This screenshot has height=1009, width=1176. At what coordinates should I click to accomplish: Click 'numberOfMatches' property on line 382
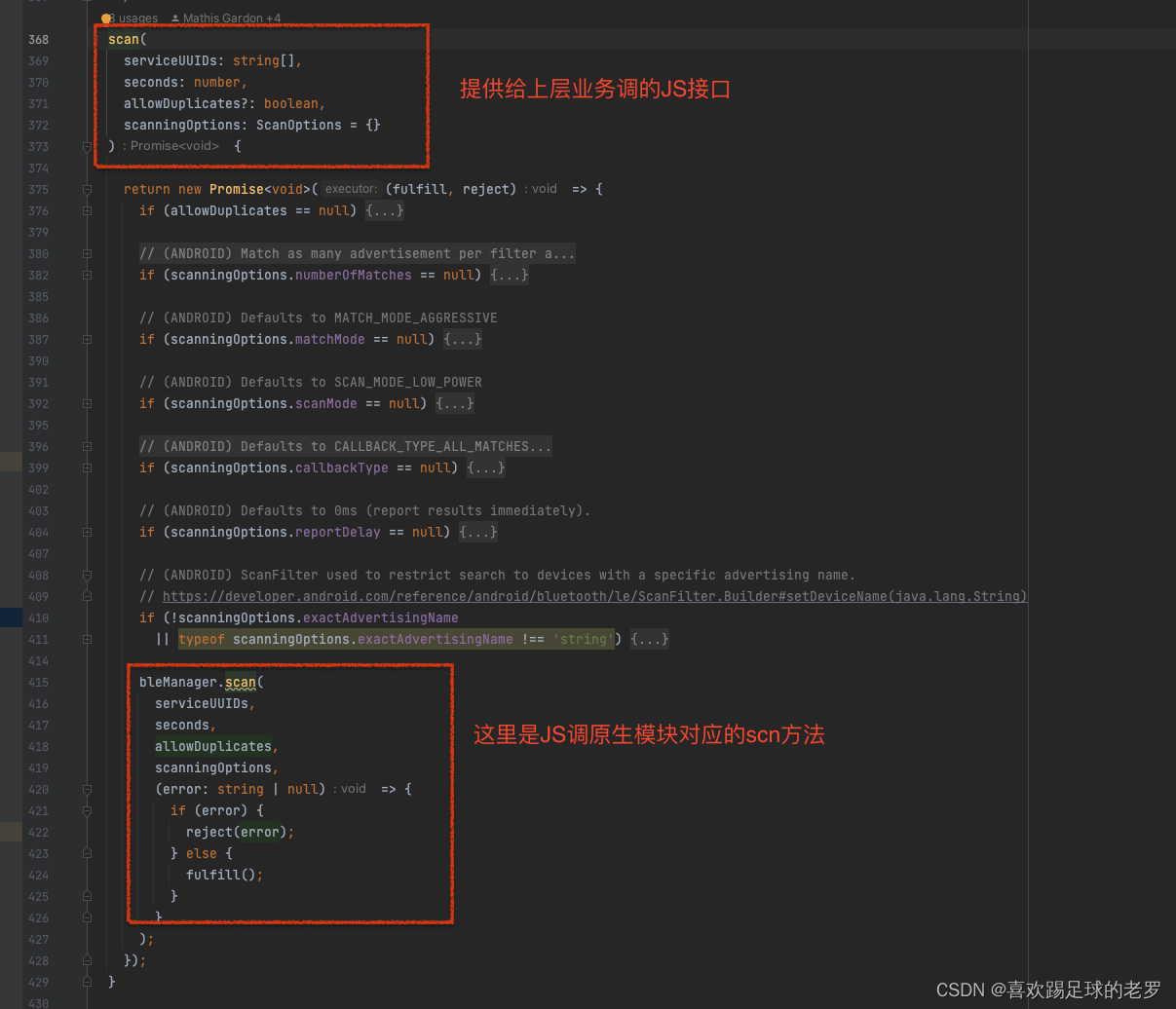click(354, 276)
